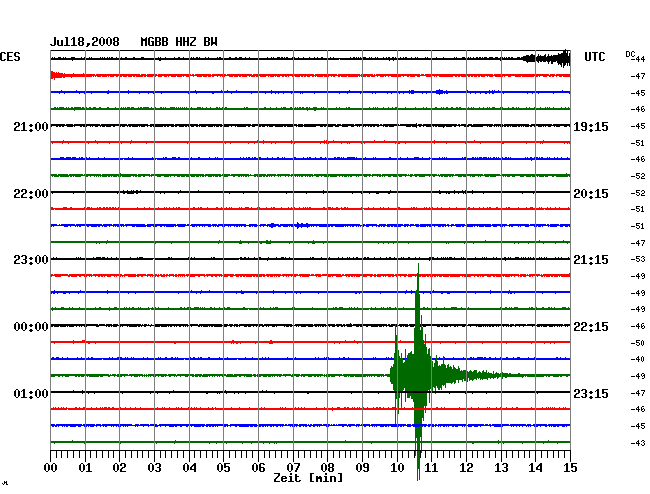The image size is (650, 494).
Task: Select minute label 01 on time axis
Action: [85, 467]
